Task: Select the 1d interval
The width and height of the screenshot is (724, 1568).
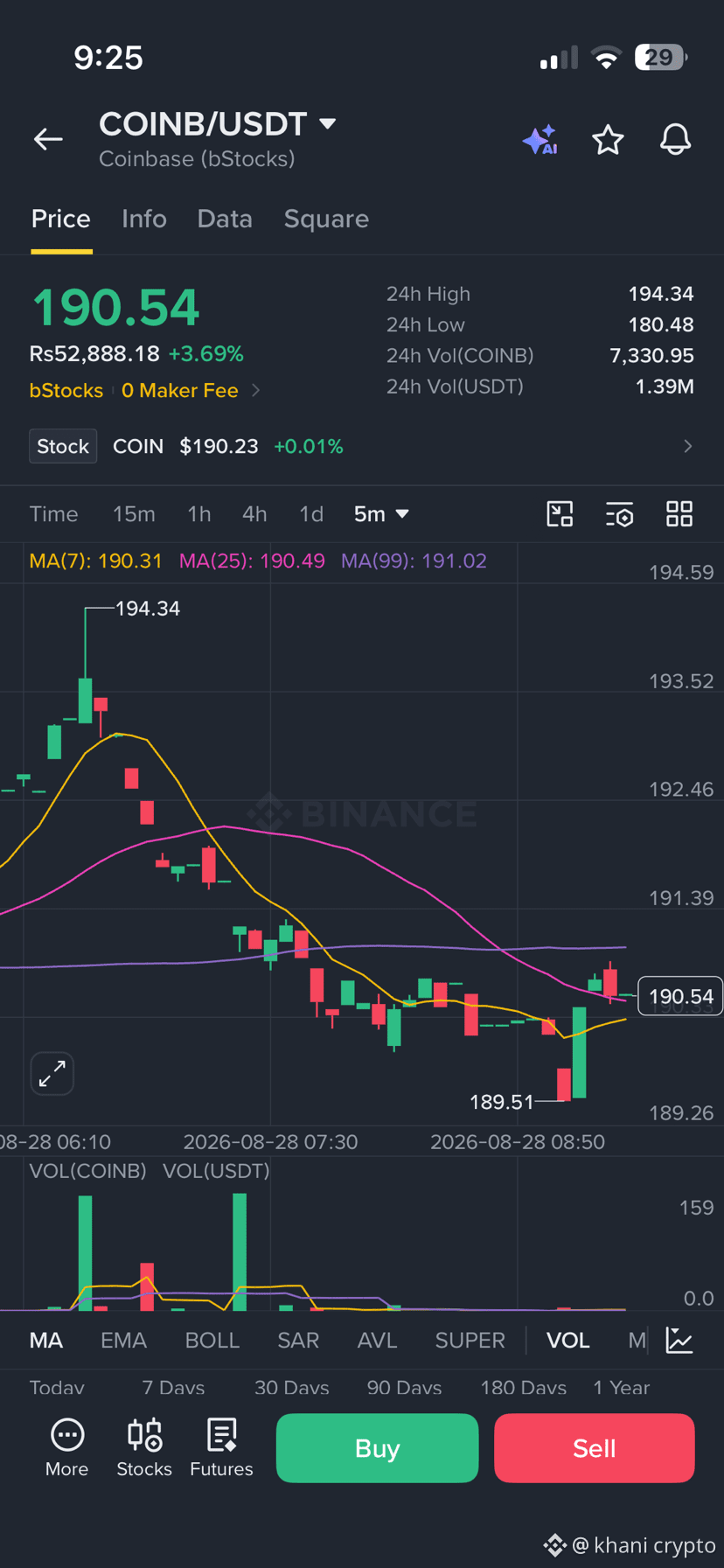Action: point(311,514)
